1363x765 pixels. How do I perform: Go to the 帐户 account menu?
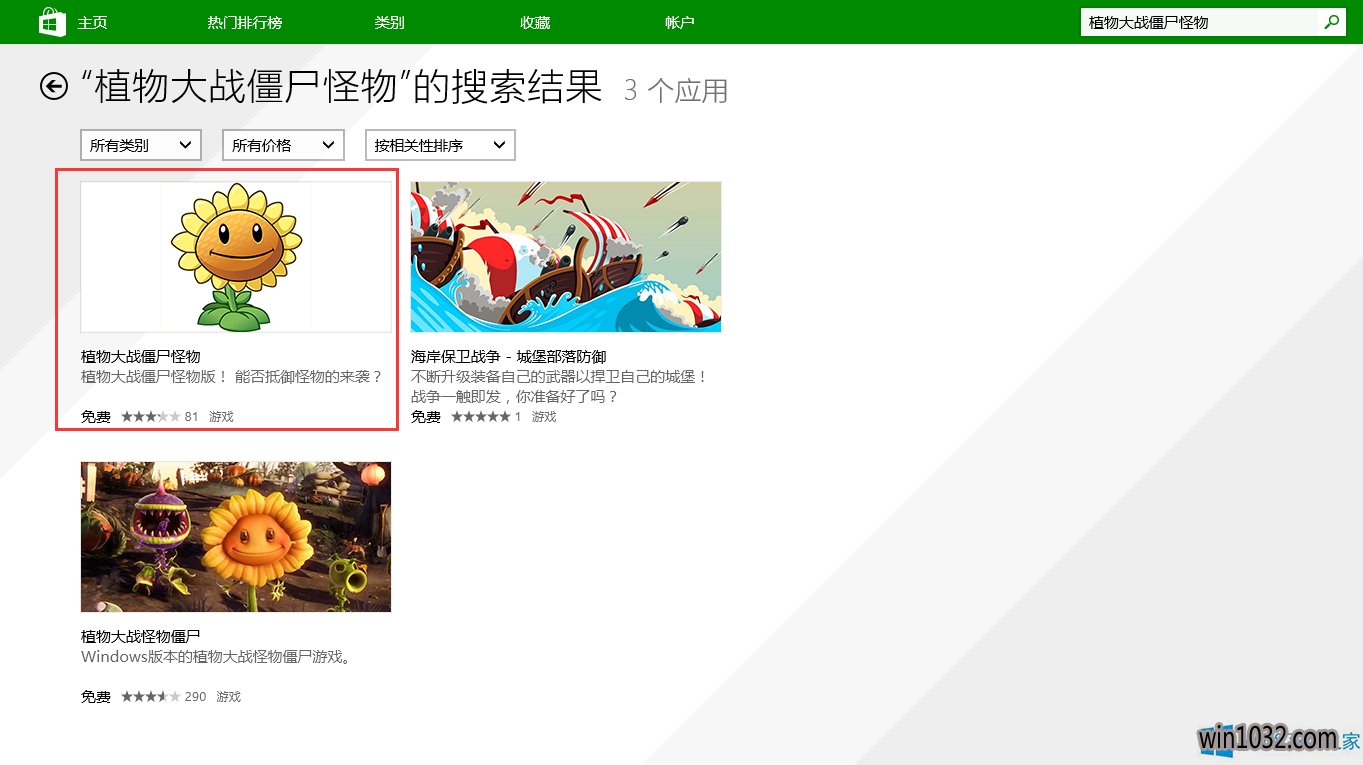(x=679, y=22)
